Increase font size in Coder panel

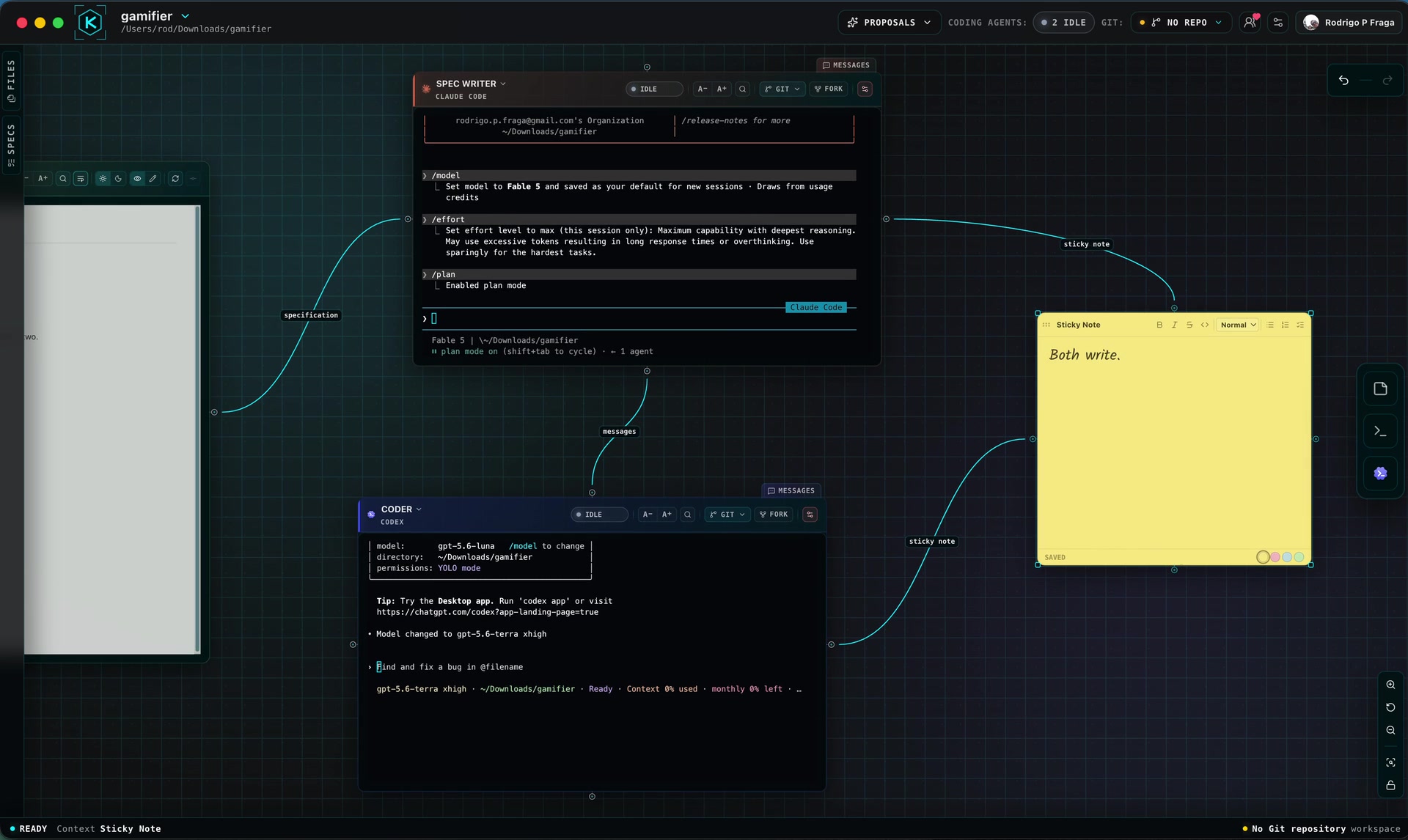coord(667,515)
